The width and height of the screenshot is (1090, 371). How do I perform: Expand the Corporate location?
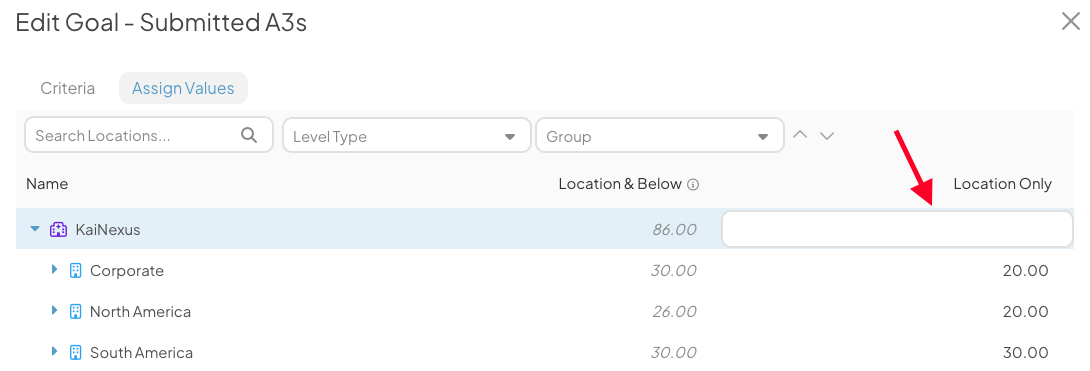[x=54, y=270]
